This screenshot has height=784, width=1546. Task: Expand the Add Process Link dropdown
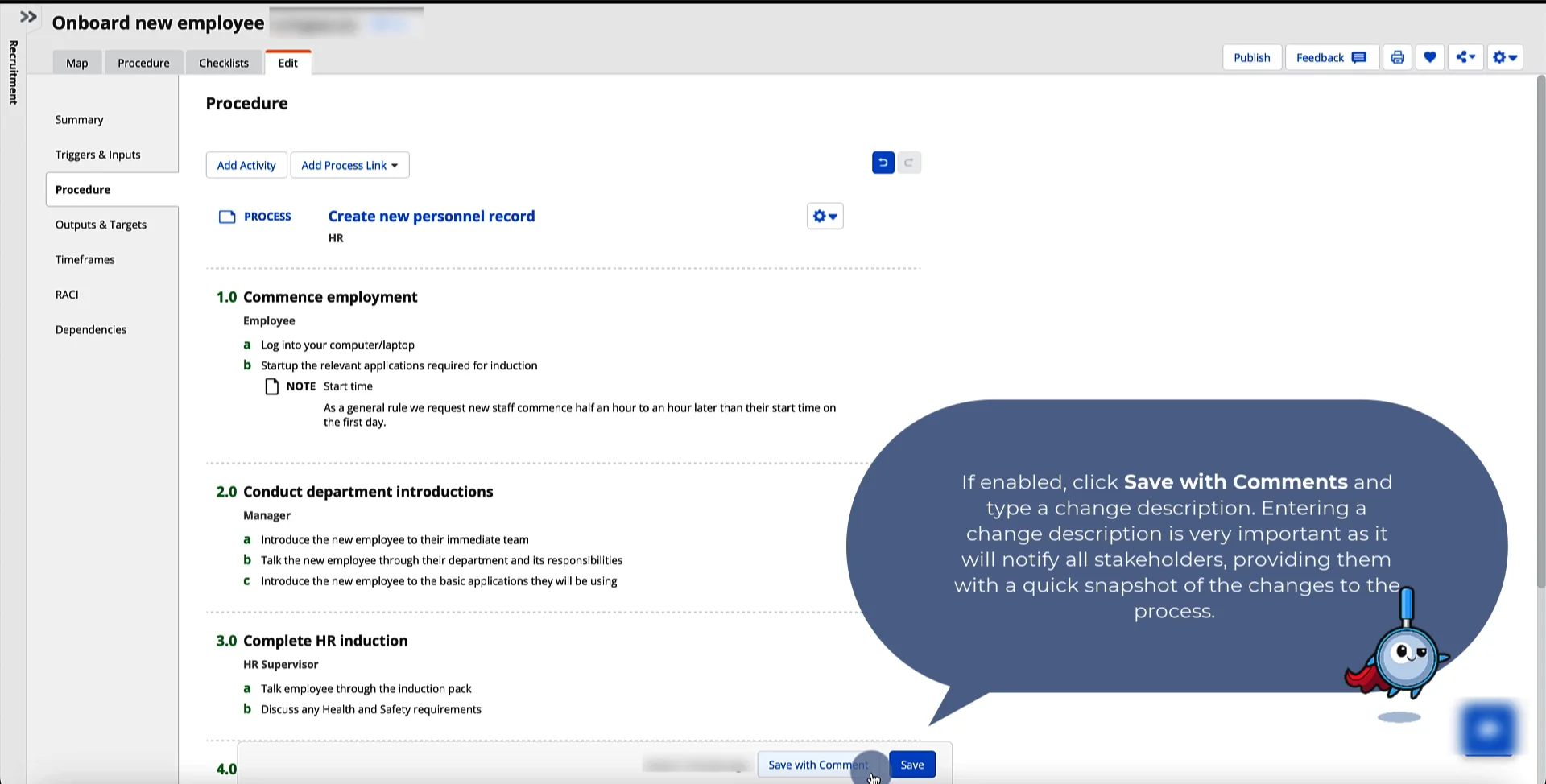click(x=349, y=165)
